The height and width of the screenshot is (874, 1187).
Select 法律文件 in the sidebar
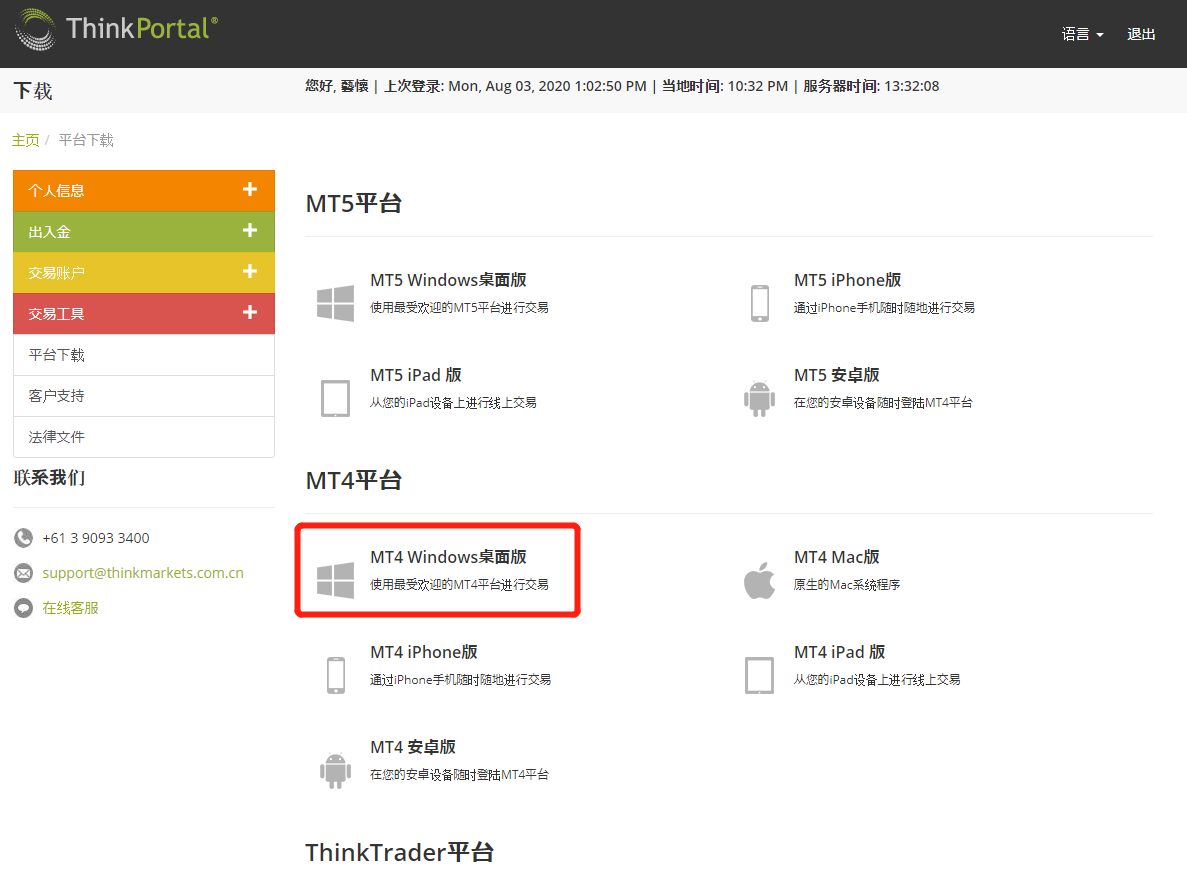coord(144,437)
